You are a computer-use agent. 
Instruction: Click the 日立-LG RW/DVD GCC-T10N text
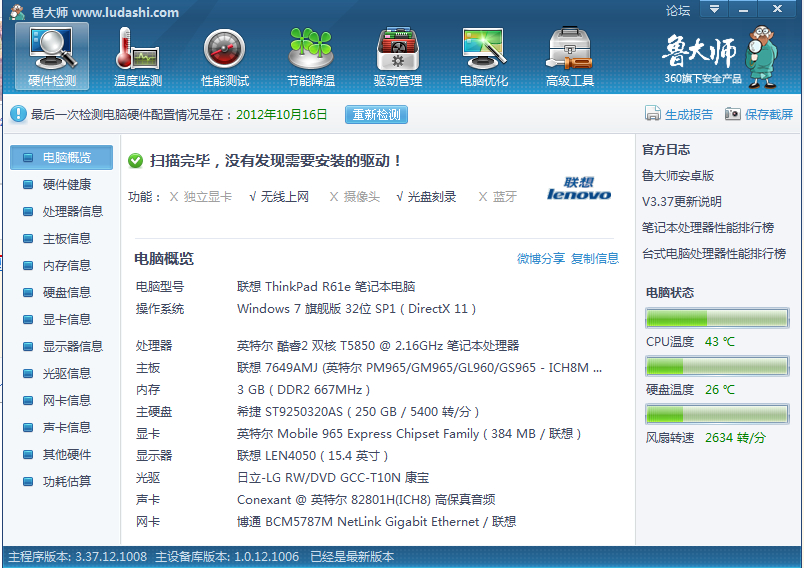333,478
